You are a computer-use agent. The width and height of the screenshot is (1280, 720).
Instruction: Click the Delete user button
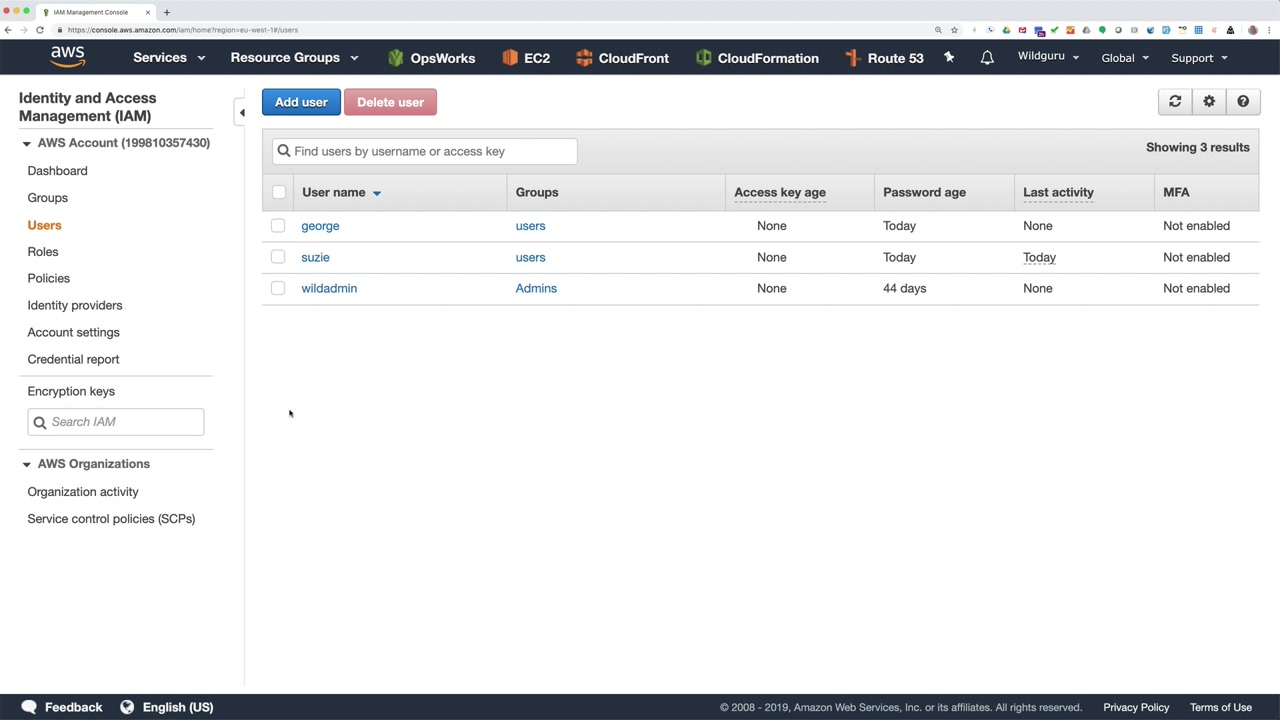[x=390, y=102]
